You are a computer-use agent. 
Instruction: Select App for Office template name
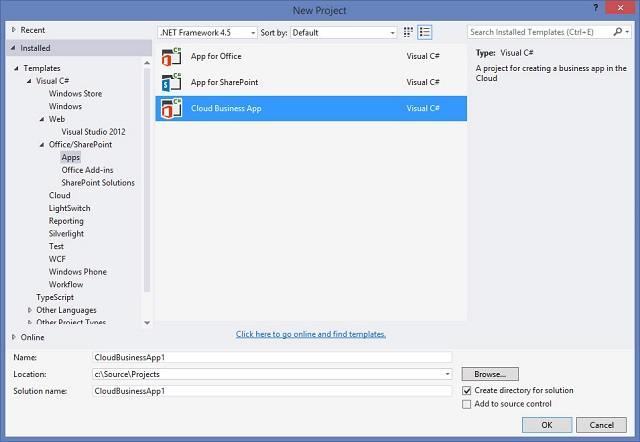click(216, 56)
